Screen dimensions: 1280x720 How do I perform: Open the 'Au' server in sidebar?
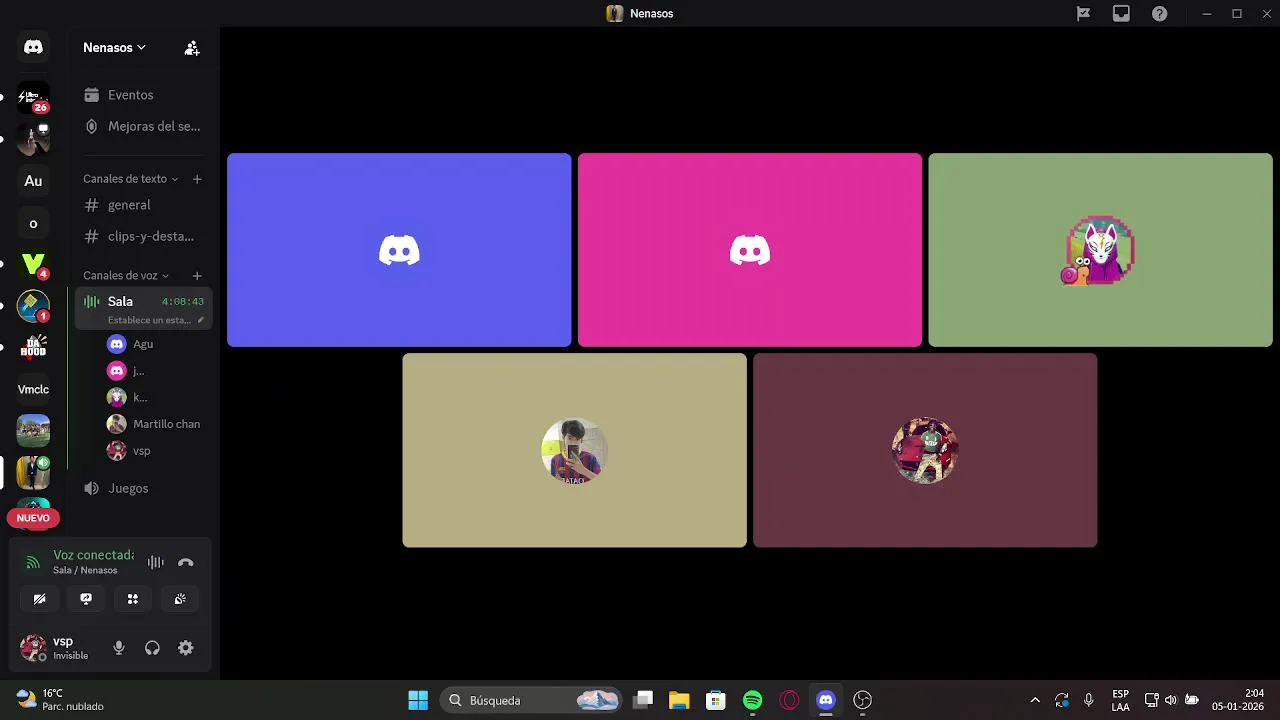(33, 181)
